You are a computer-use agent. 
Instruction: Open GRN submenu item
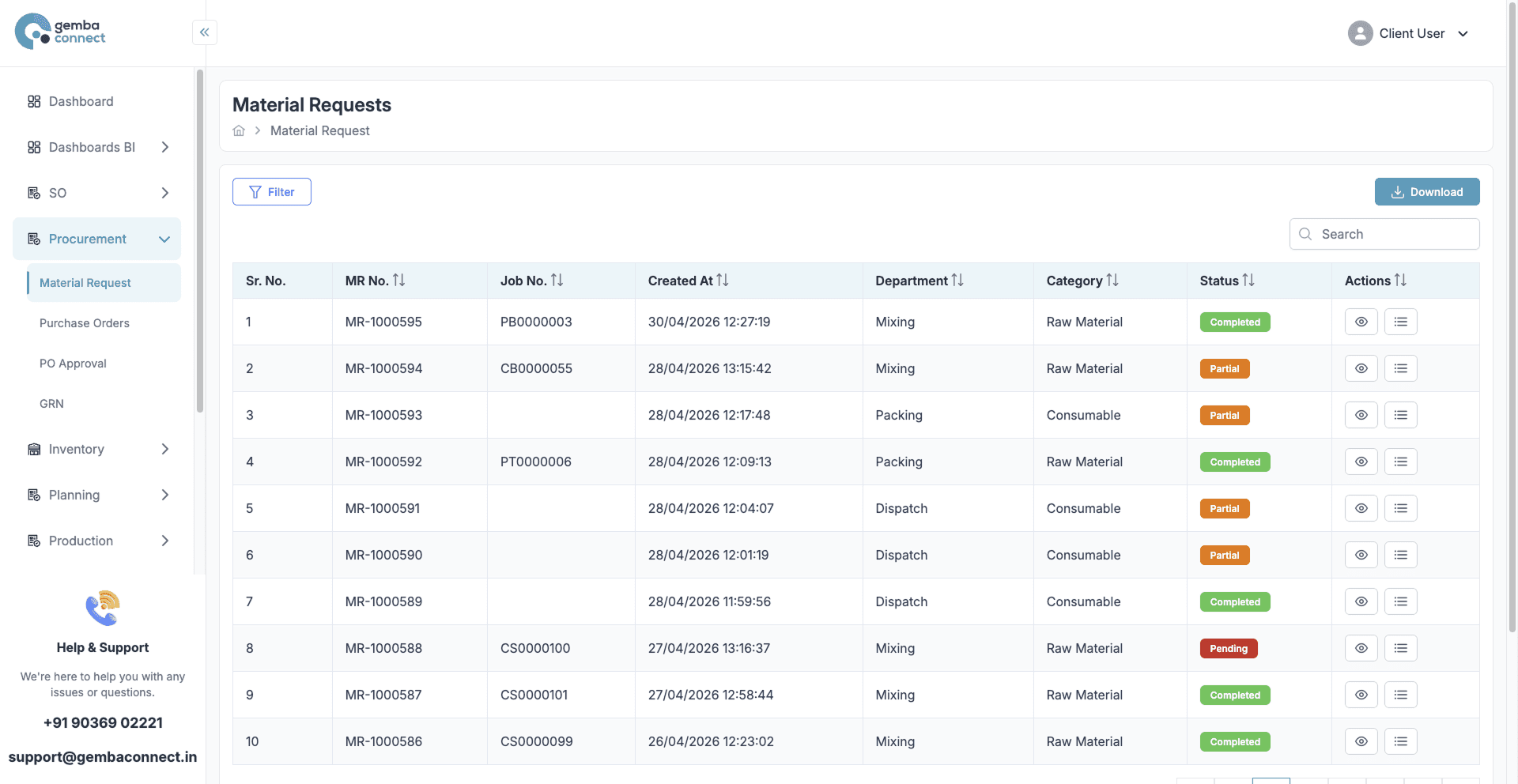51,404
